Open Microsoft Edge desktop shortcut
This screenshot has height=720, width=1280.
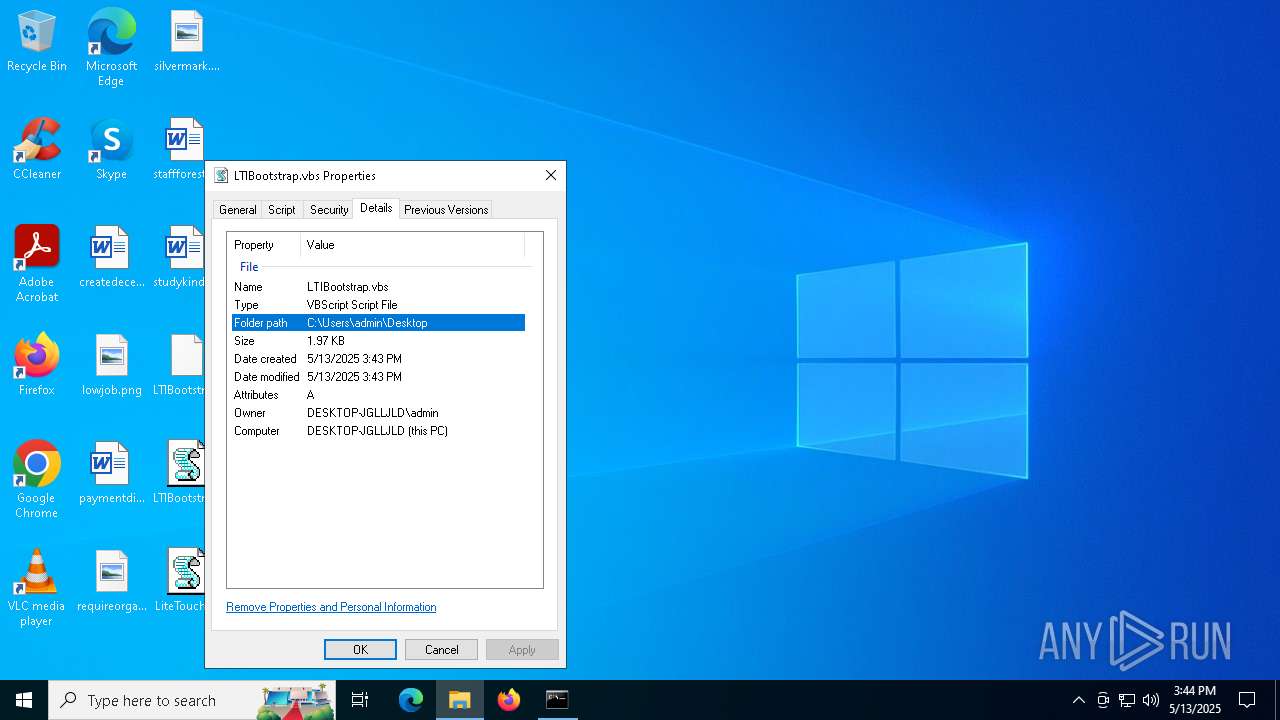[x=111, y=47]
